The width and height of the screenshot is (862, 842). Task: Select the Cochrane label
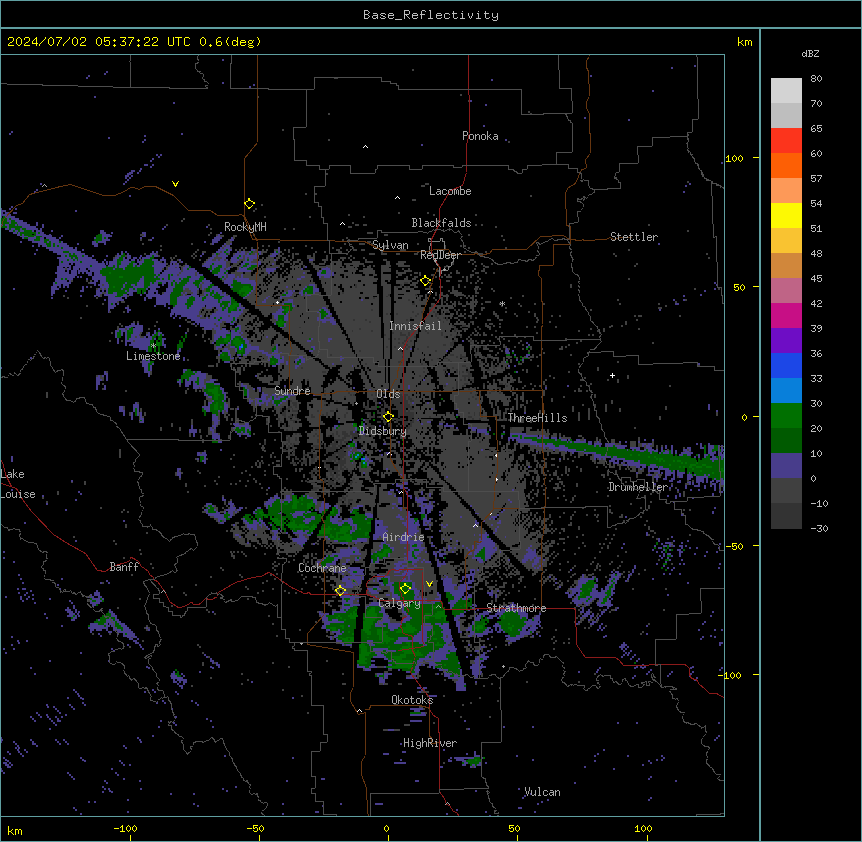322,568
